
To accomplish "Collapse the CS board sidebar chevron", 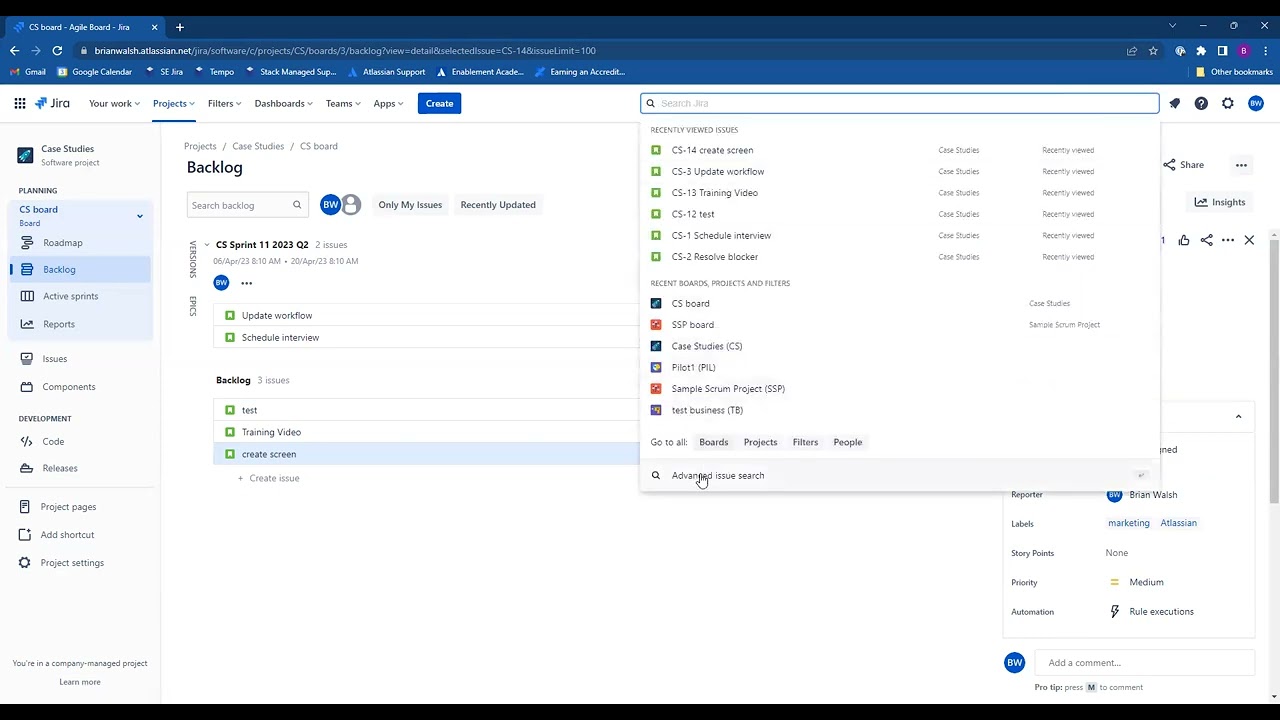I will tap(140, 216).
